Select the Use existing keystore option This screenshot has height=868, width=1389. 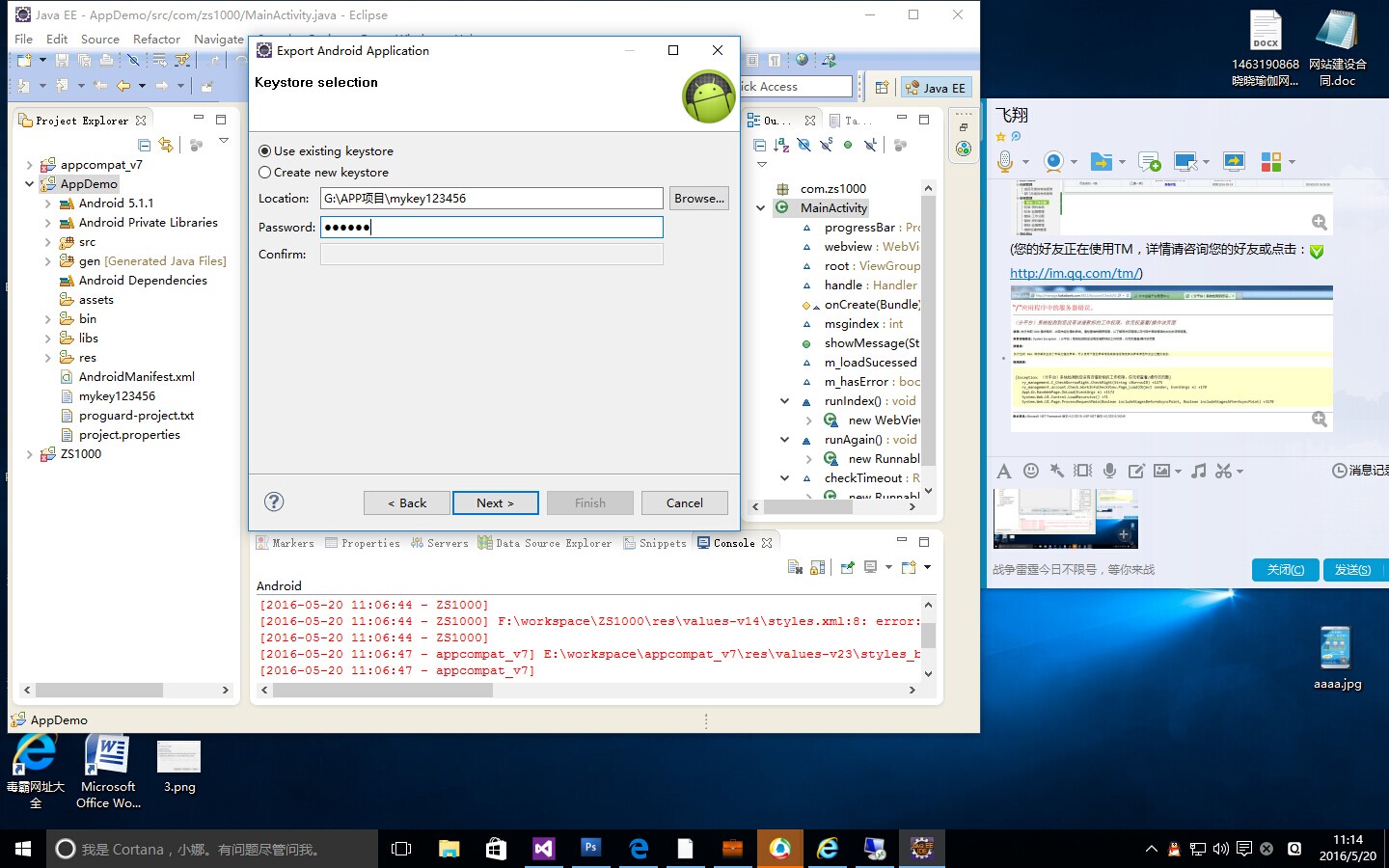pos(326,151)
